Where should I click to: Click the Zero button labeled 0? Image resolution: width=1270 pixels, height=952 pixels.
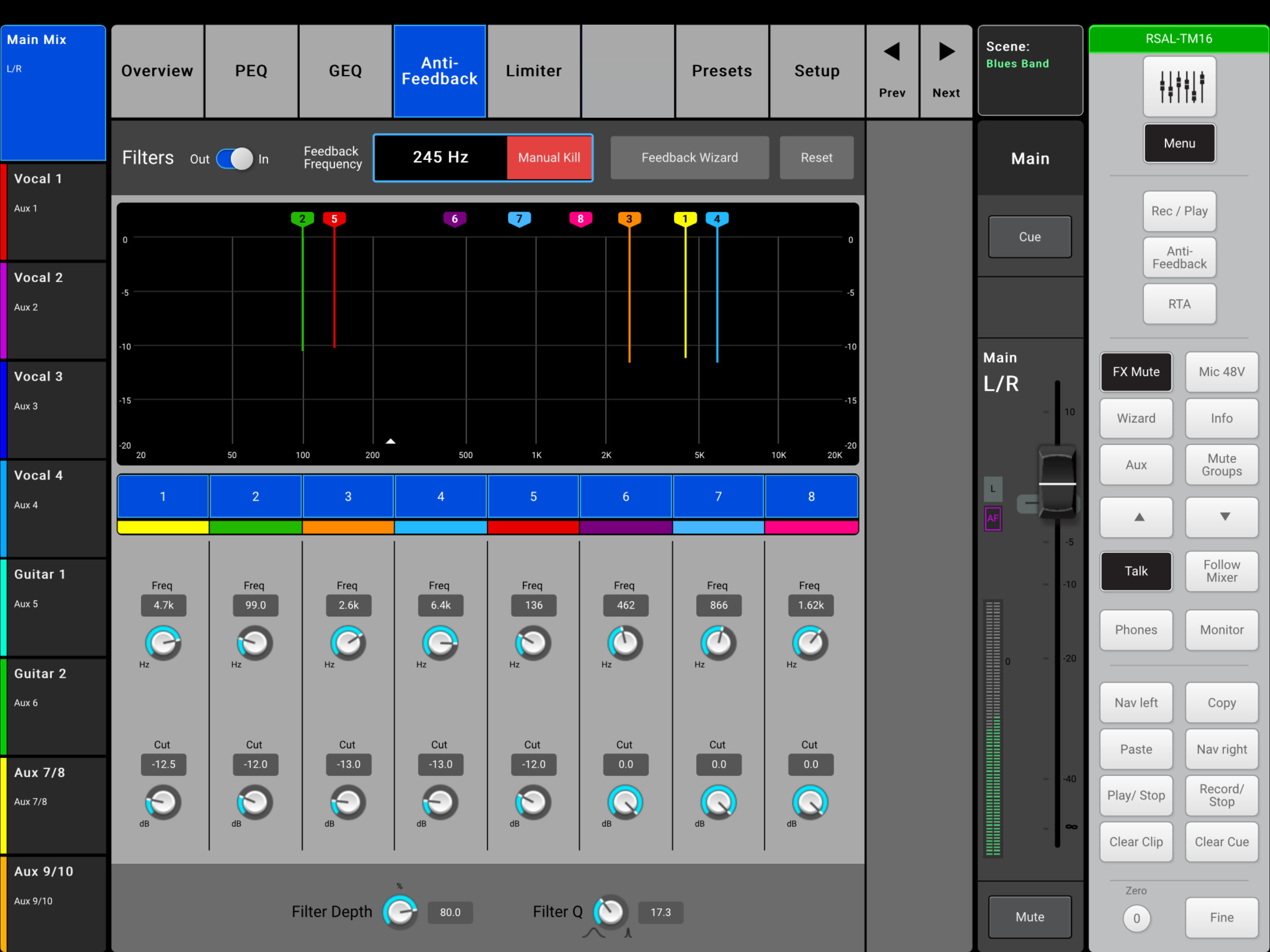click(1136, 918)
